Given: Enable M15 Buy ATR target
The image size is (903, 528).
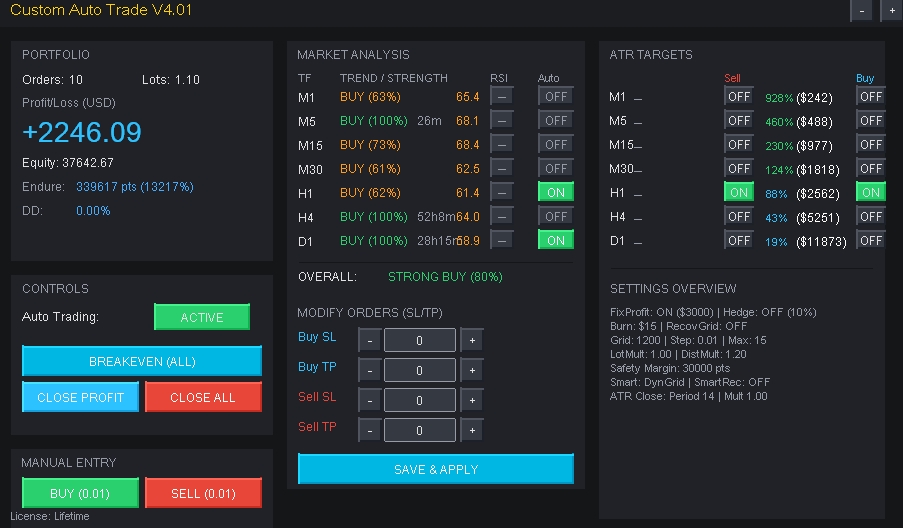Looking at the screenshot, I should tap(870, 144).
